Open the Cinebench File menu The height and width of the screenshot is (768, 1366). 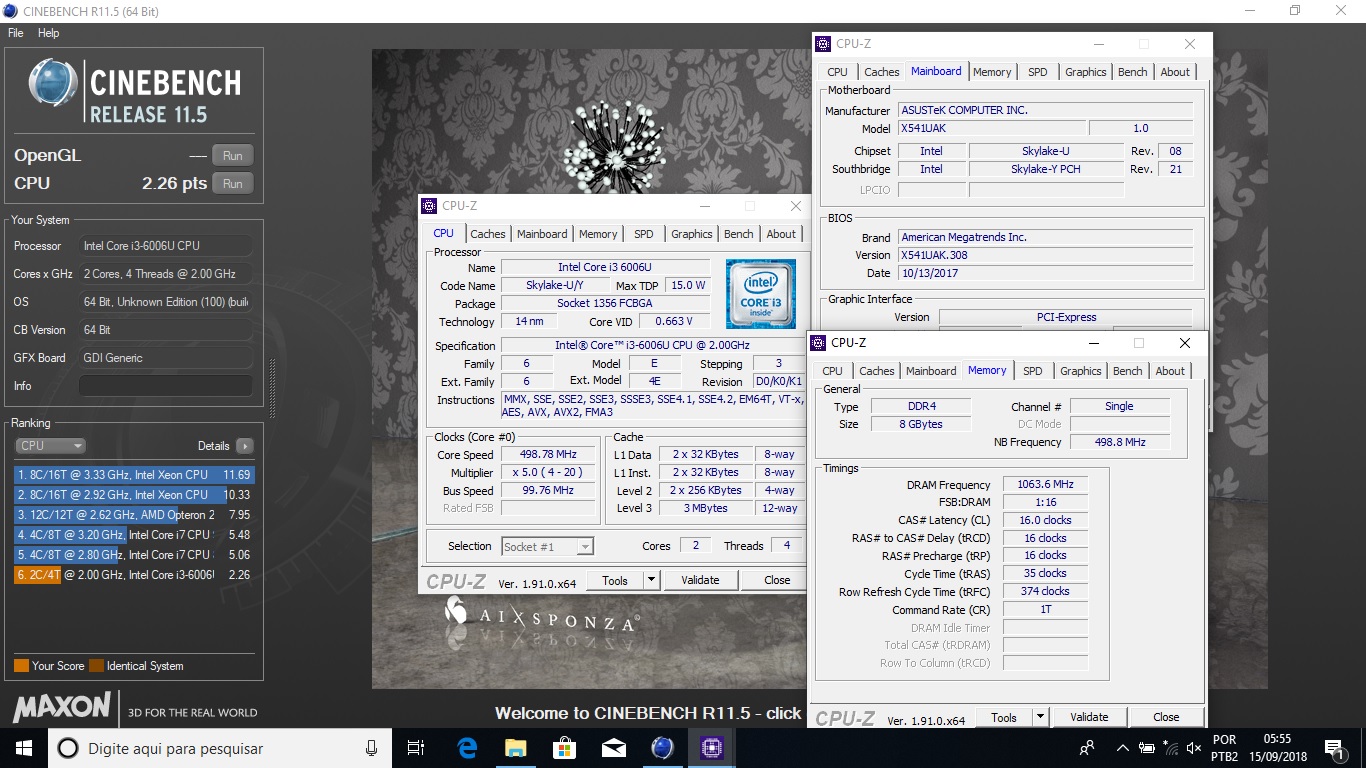(x=15, y=33)
